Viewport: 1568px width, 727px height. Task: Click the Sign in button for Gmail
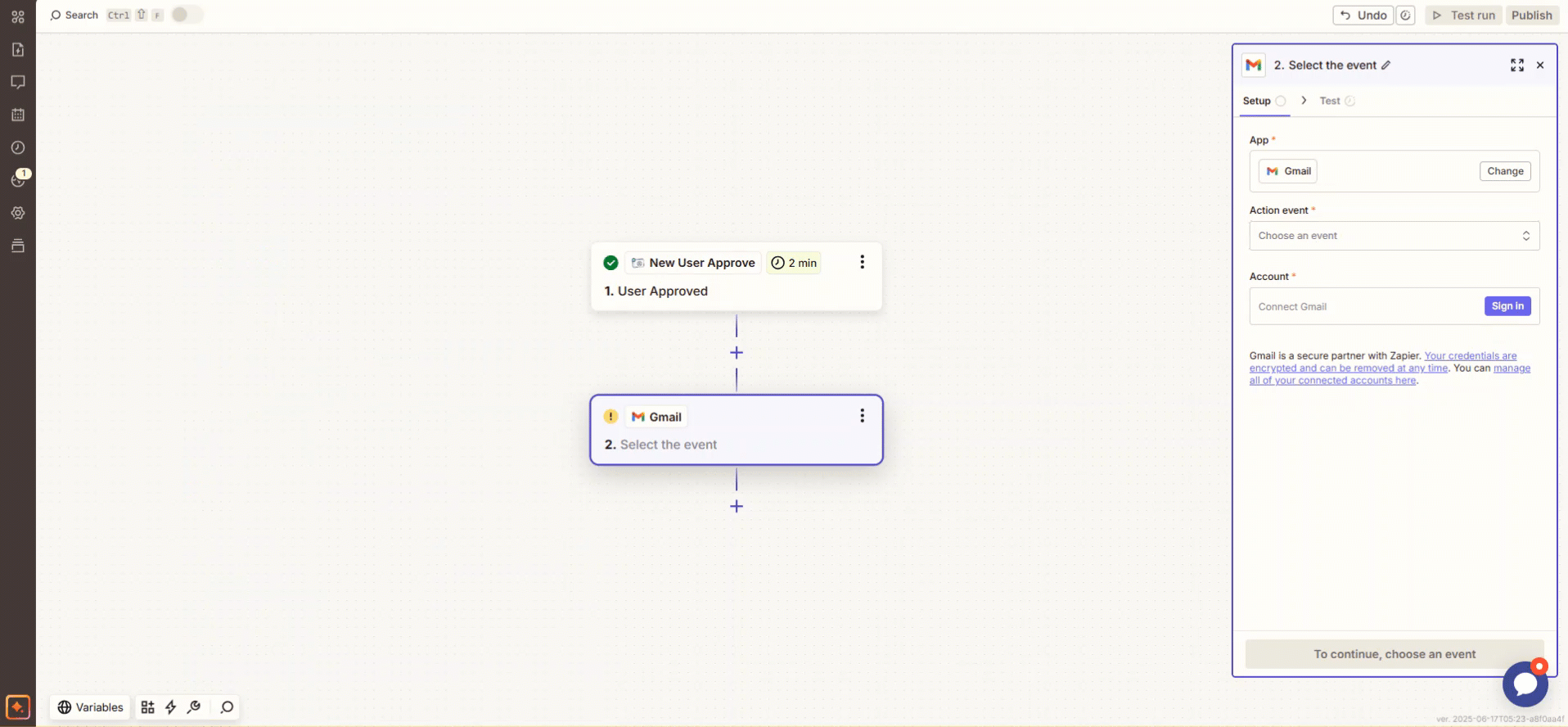pos(1507,306)
